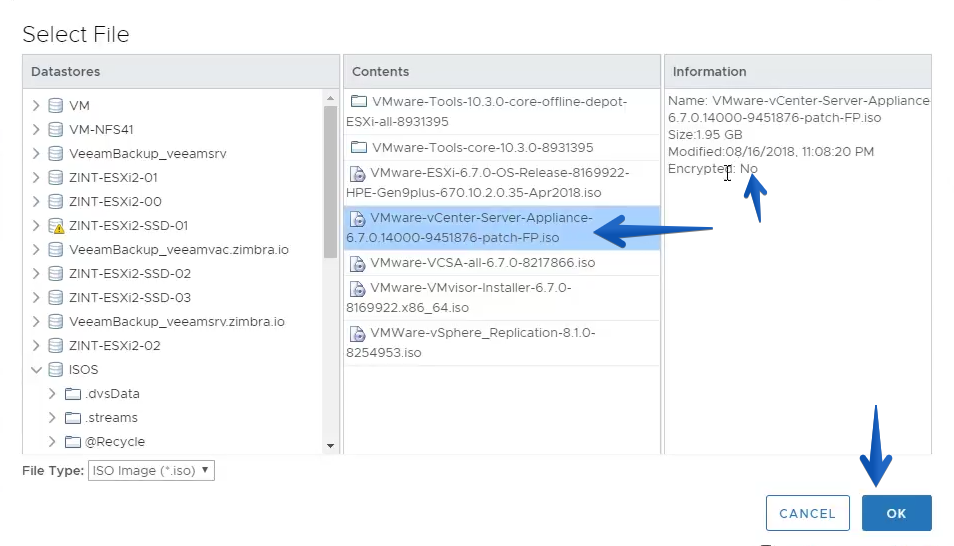Click the VMware-VCSA-all-6.7.0 ISO file icon
The image size is (954, 546).
pos(357,264)
